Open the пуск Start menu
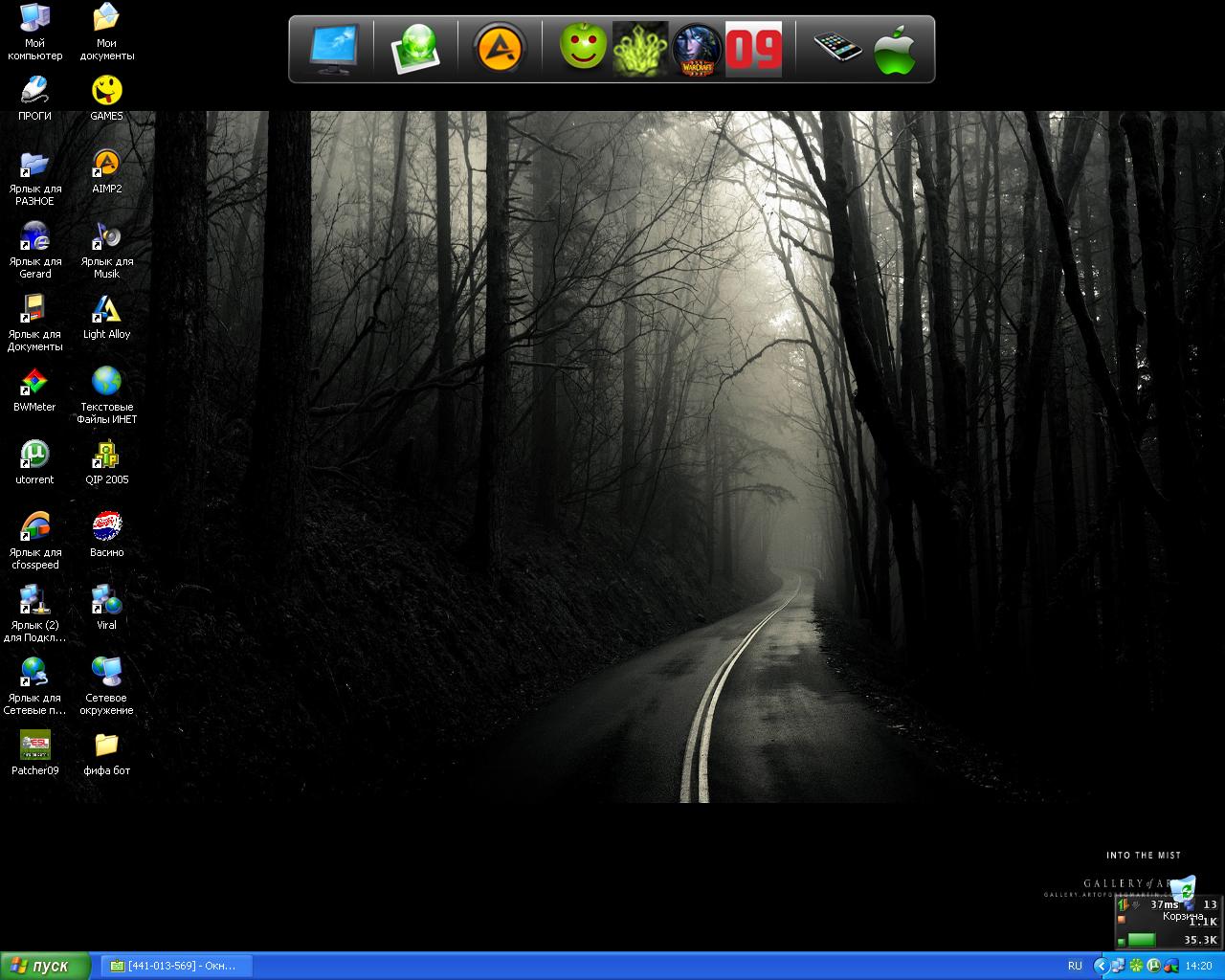This screenshot has height=980, width=1225. pos(45,966)
